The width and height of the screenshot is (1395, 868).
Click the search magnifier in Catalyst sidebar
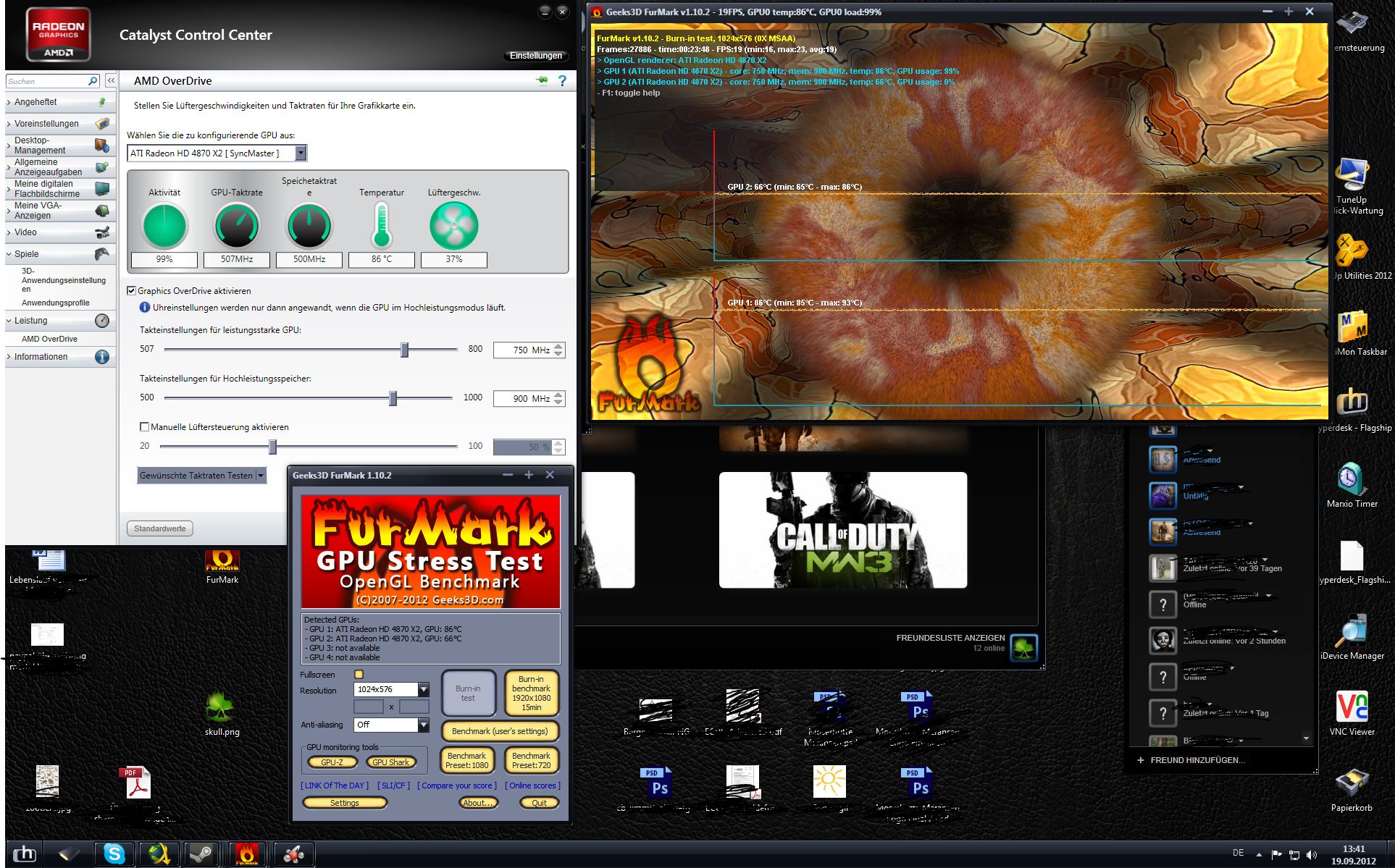(93, 81)
